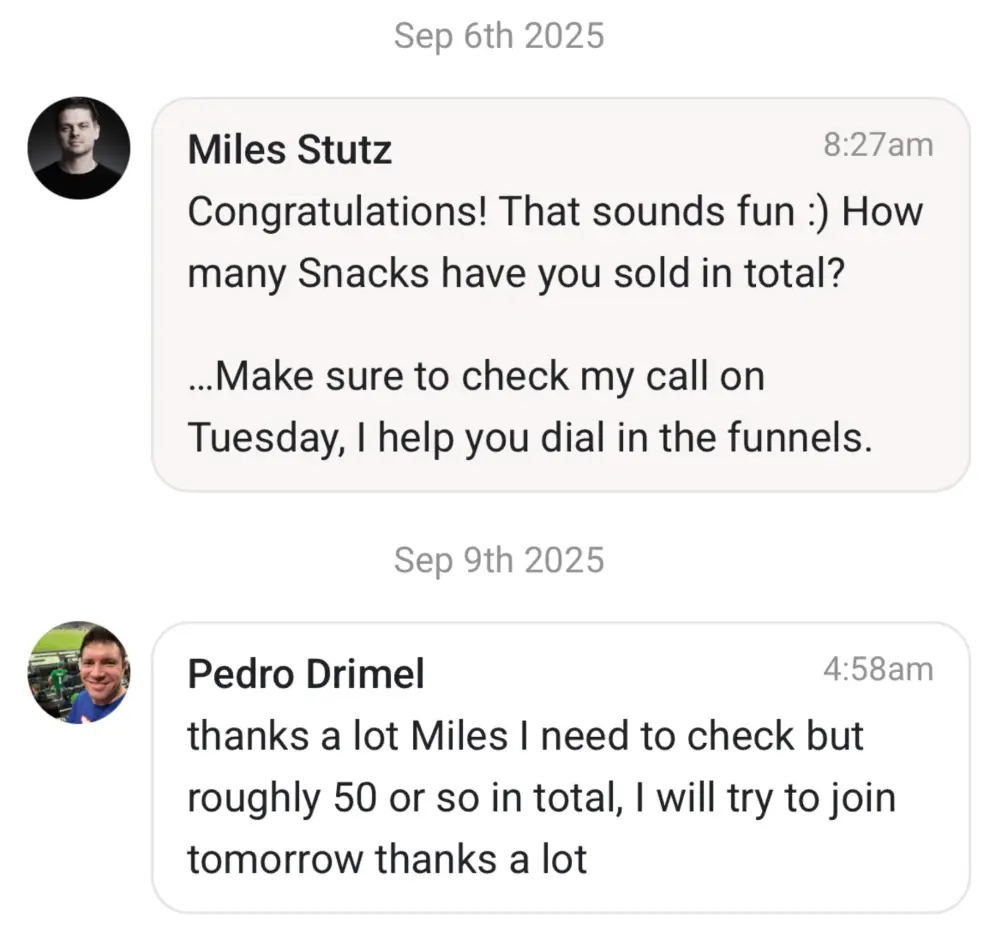Select the Pedro Drimel sender name
Screen dimensions: 1000x936
click(306, 675)
